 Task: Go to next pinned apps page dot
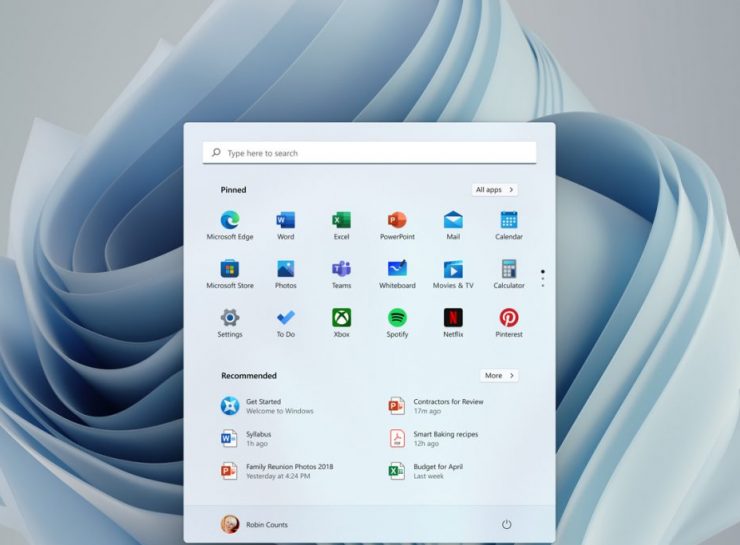pyautogui.click(x=543, y=279)
